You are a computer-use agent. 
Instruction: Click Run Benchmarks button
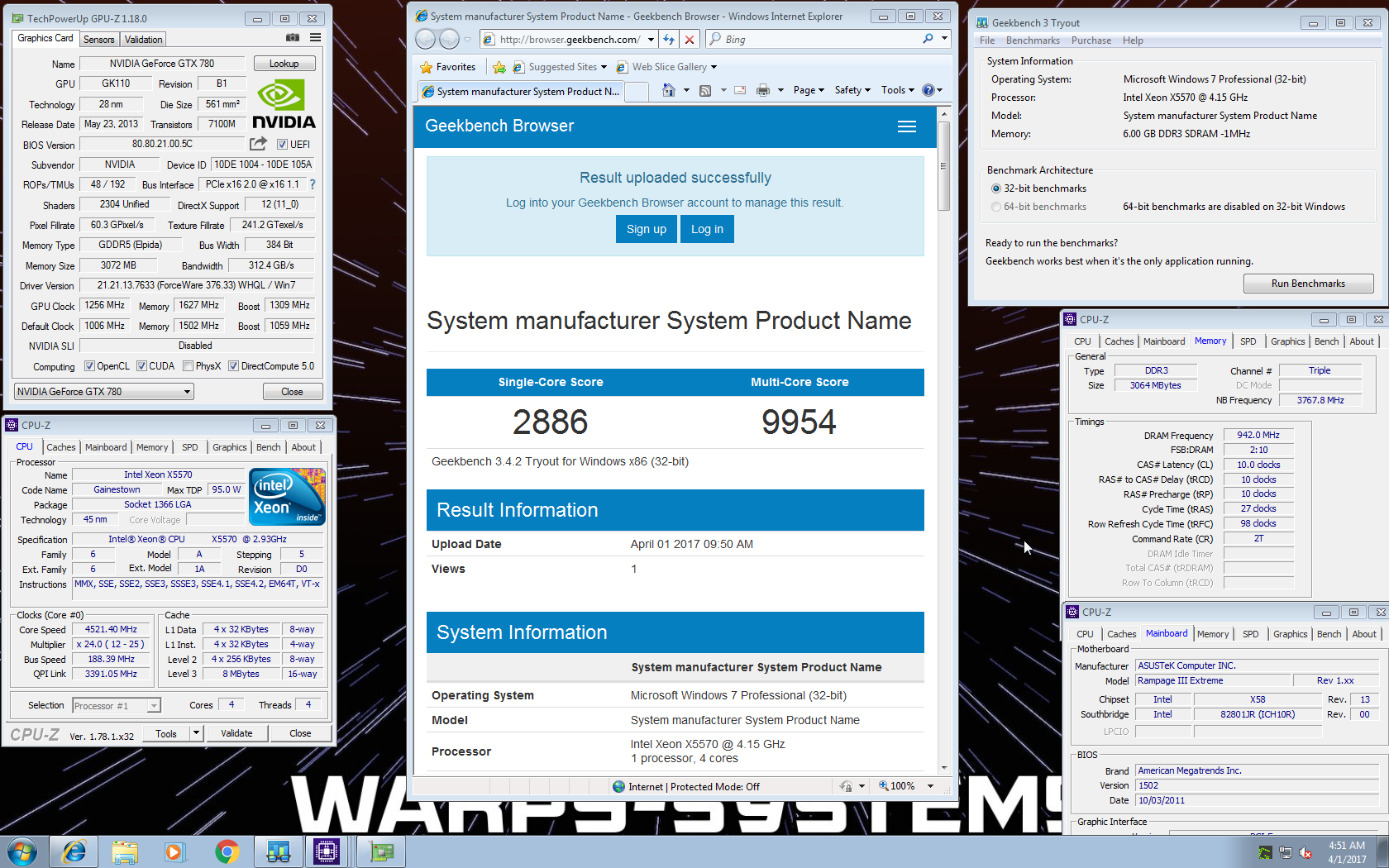tap(1308, 284)
